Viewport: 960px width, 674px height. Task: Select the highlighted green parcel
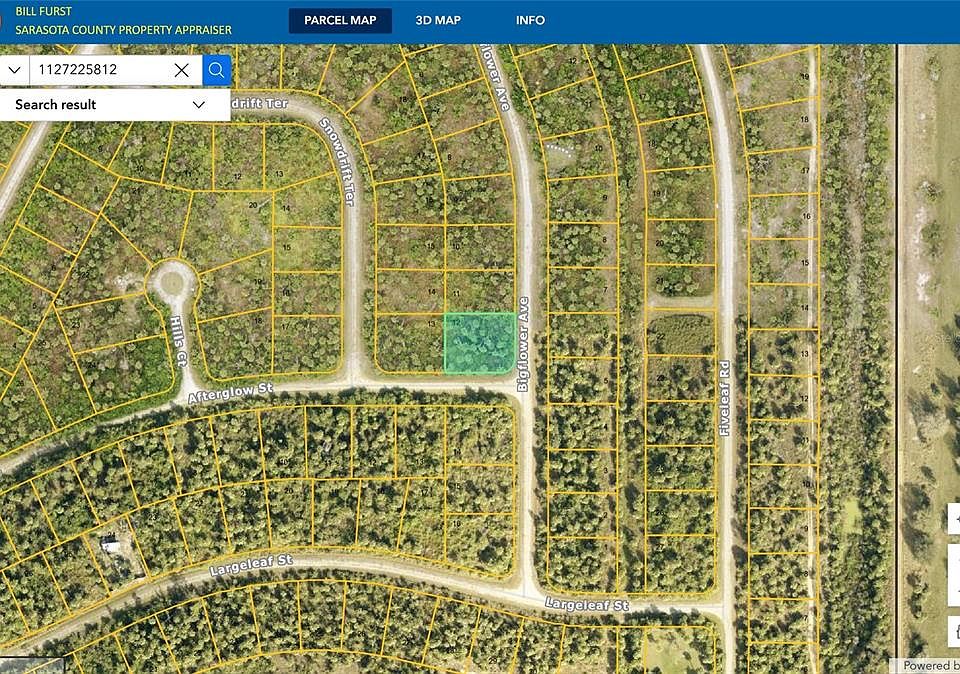coord(478,341)
